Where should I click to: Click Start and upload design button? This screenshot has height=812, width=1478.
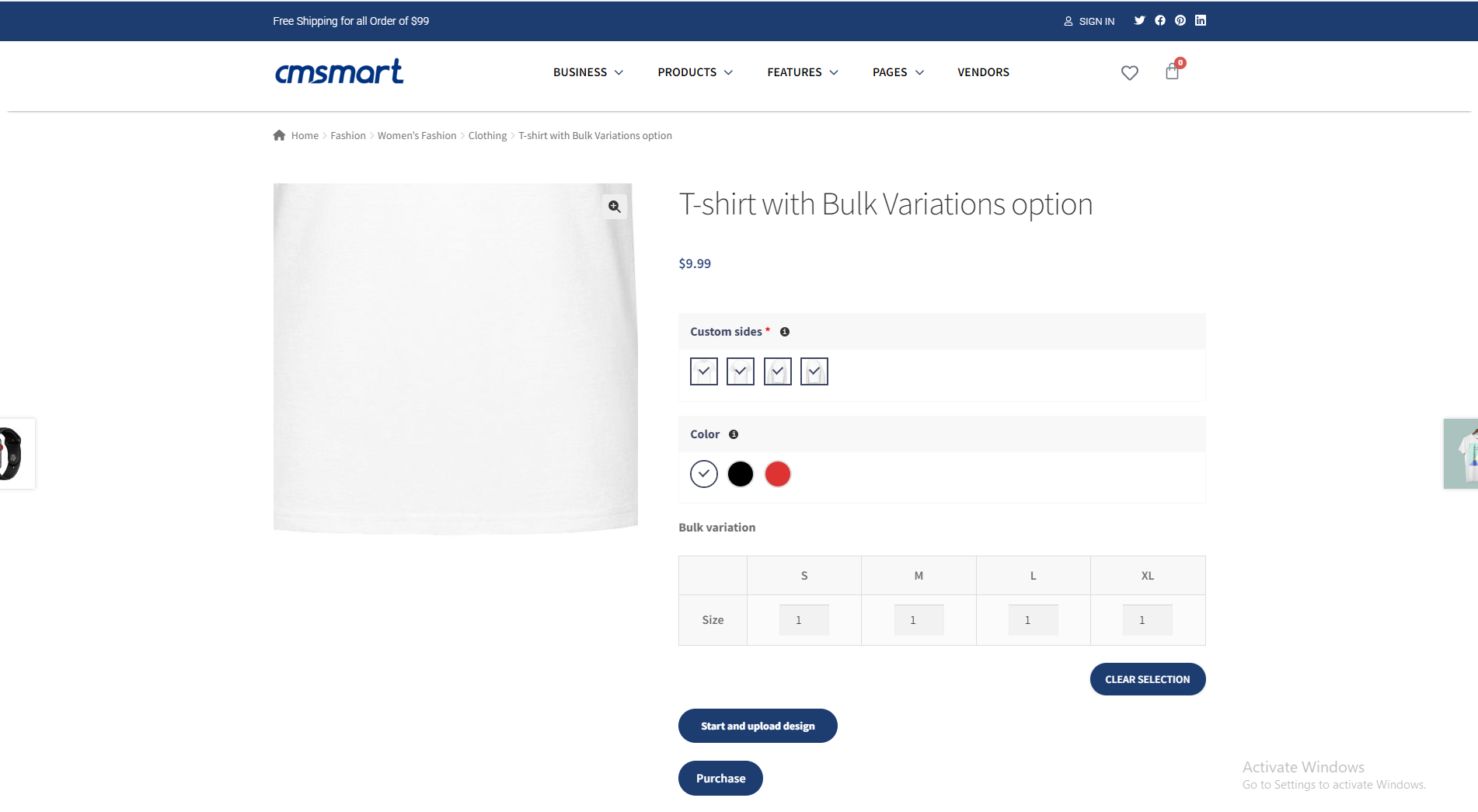coord(758,726)
